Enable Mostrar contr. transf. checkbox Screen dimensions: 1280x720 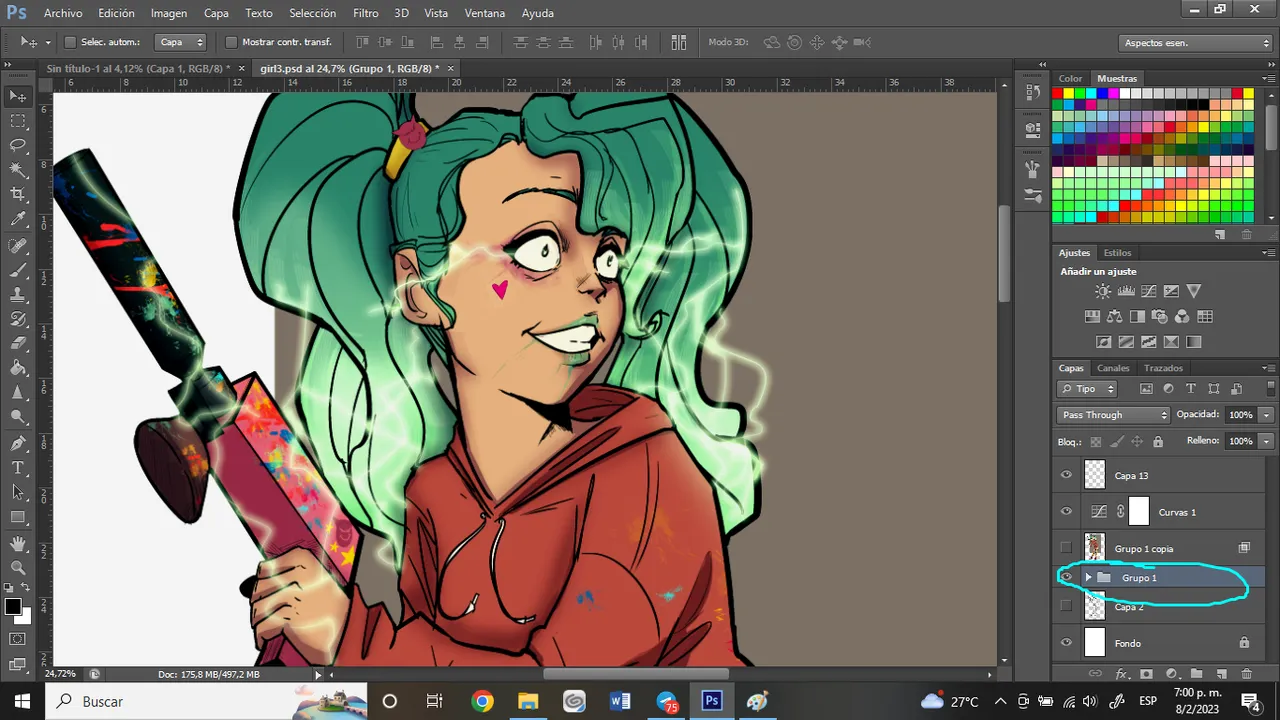click(x=231, y=42)
